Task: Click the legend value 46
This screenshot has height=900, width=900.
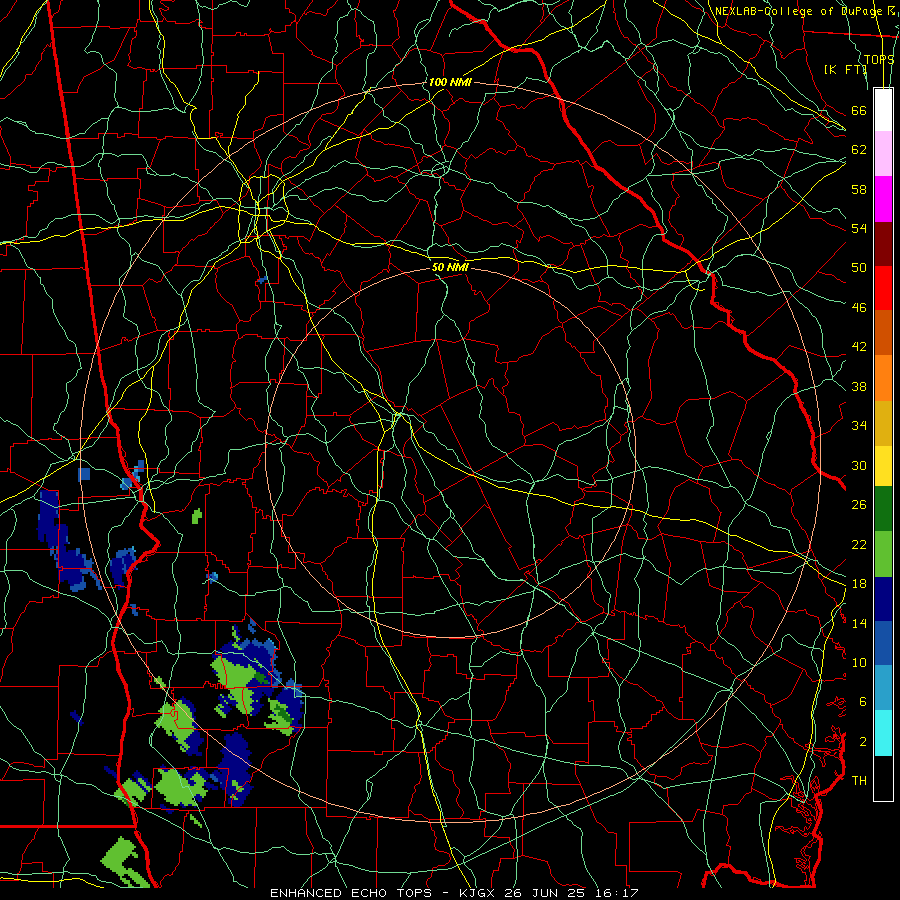Action: click(x=859, y=308)
